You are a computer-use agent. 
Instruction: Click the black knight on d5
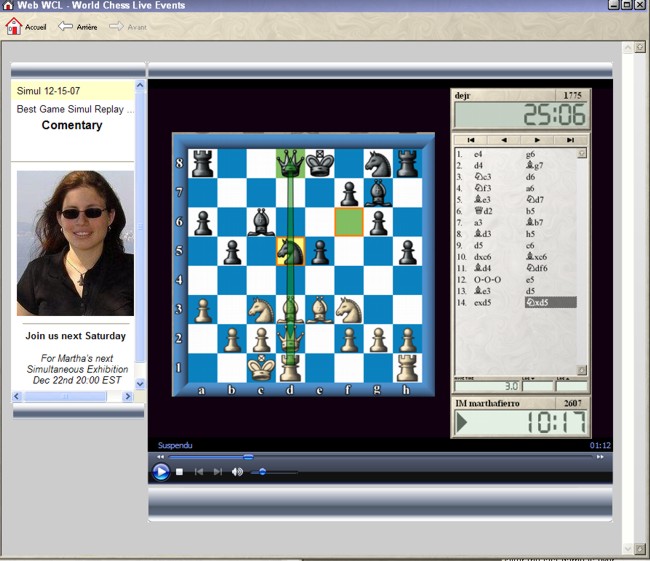[x=290, y=251]
